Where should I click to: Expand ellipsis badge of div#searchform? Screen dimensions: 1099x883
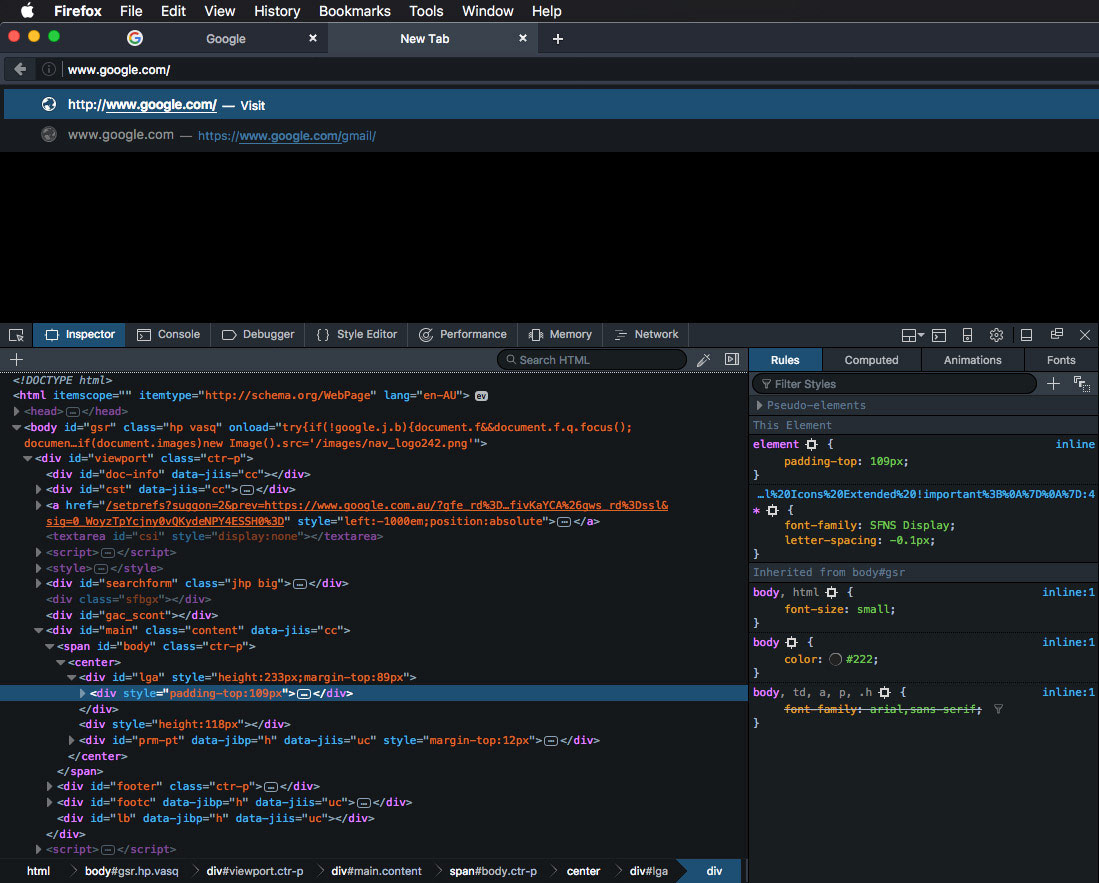299,584
